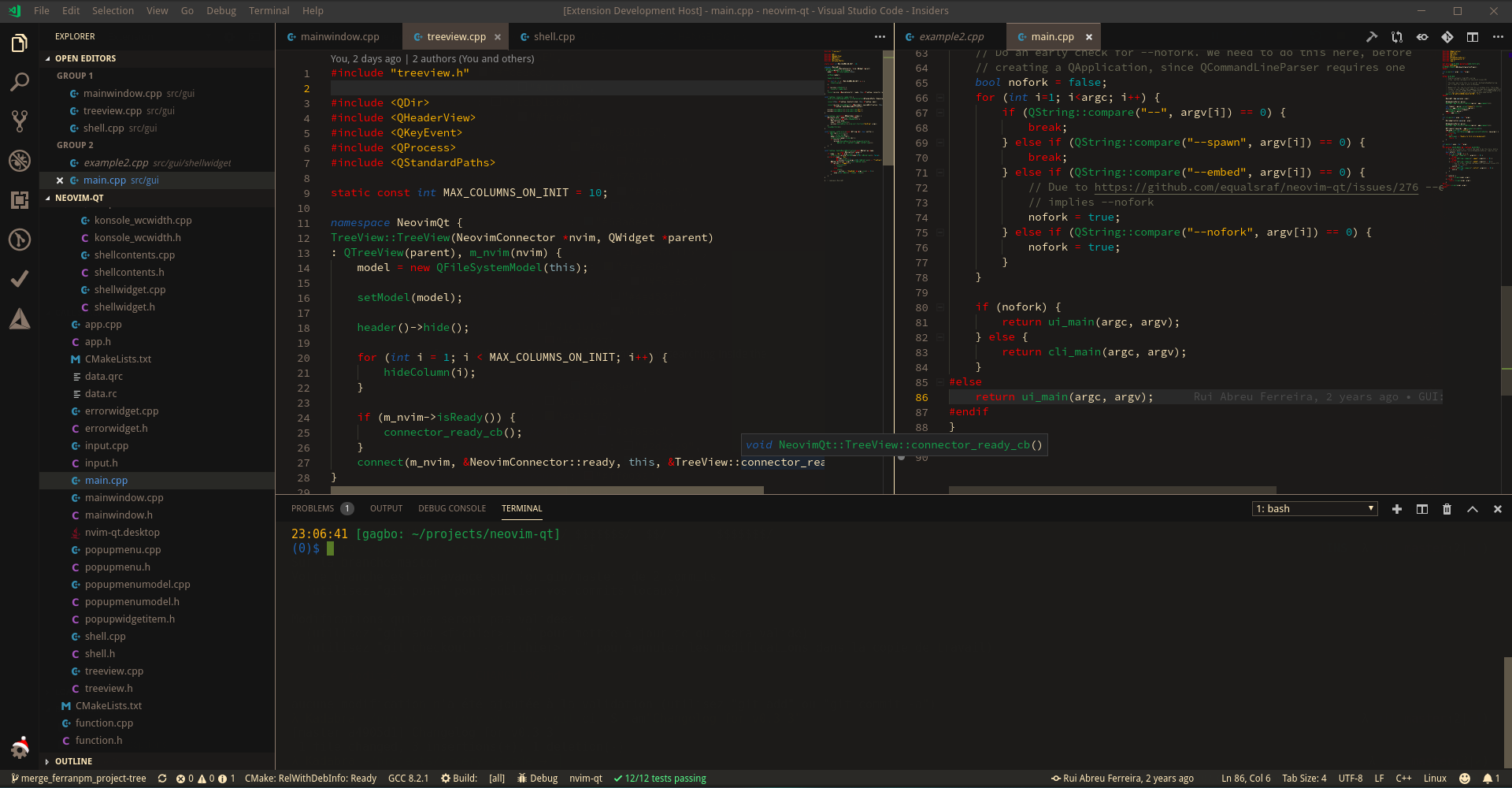1512x788 pixels.
Task: Open the checkmark view in activity bar
Action: [x=20, y=279]
